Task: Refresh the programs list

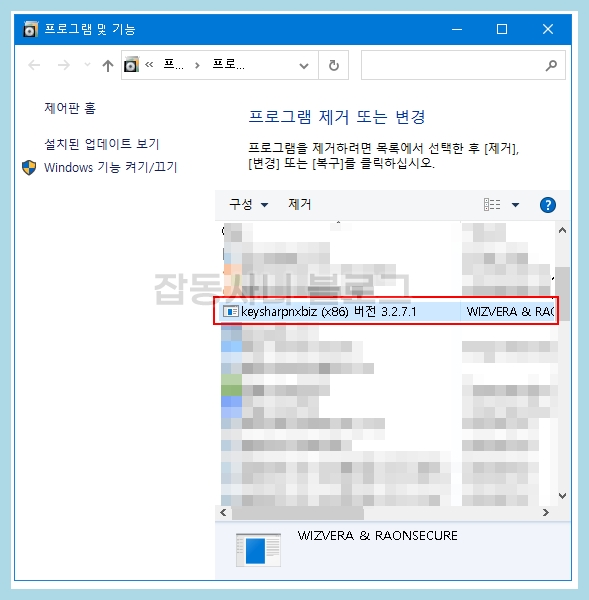Action: click(x=334, y=65)
